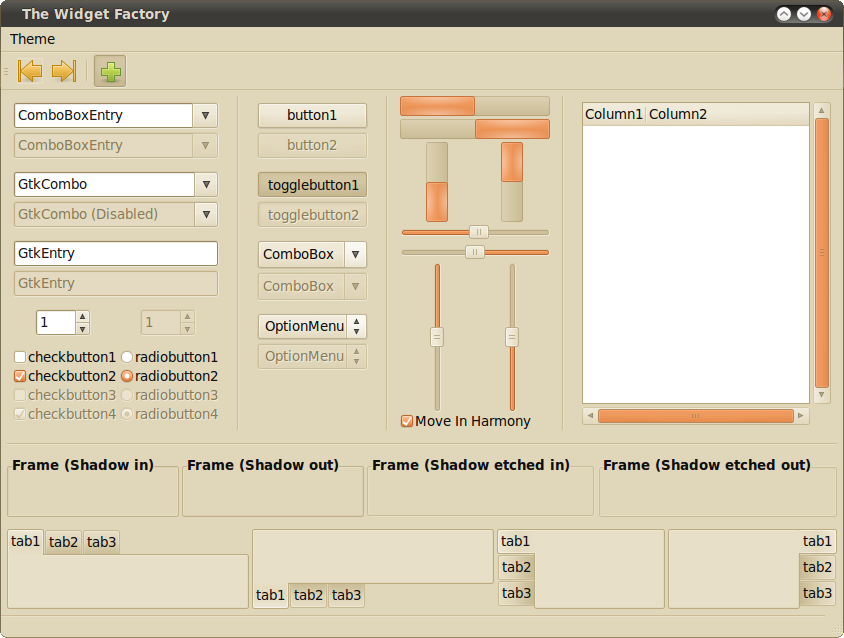Select radiobutton1
Viewport: 844px width, 638px height.
coord(127,357)
